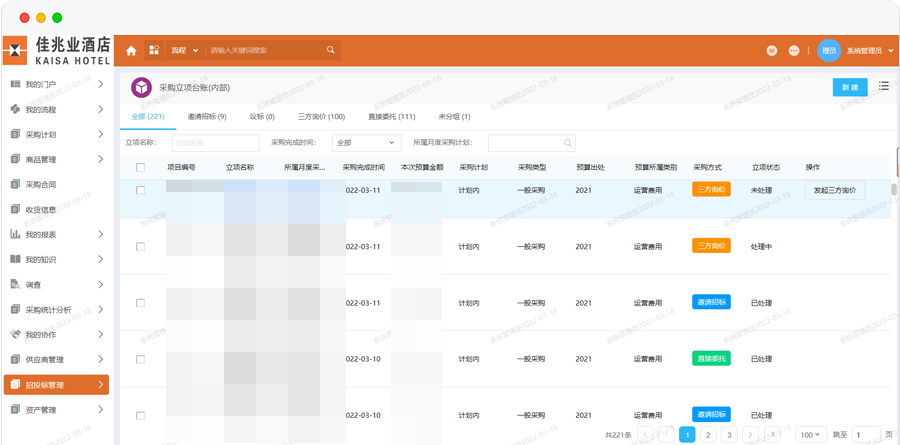Screen dimensions: 900x445
Task: Click the search icon in 所属月度采购计划 field
Action: (x=567, y=143)
